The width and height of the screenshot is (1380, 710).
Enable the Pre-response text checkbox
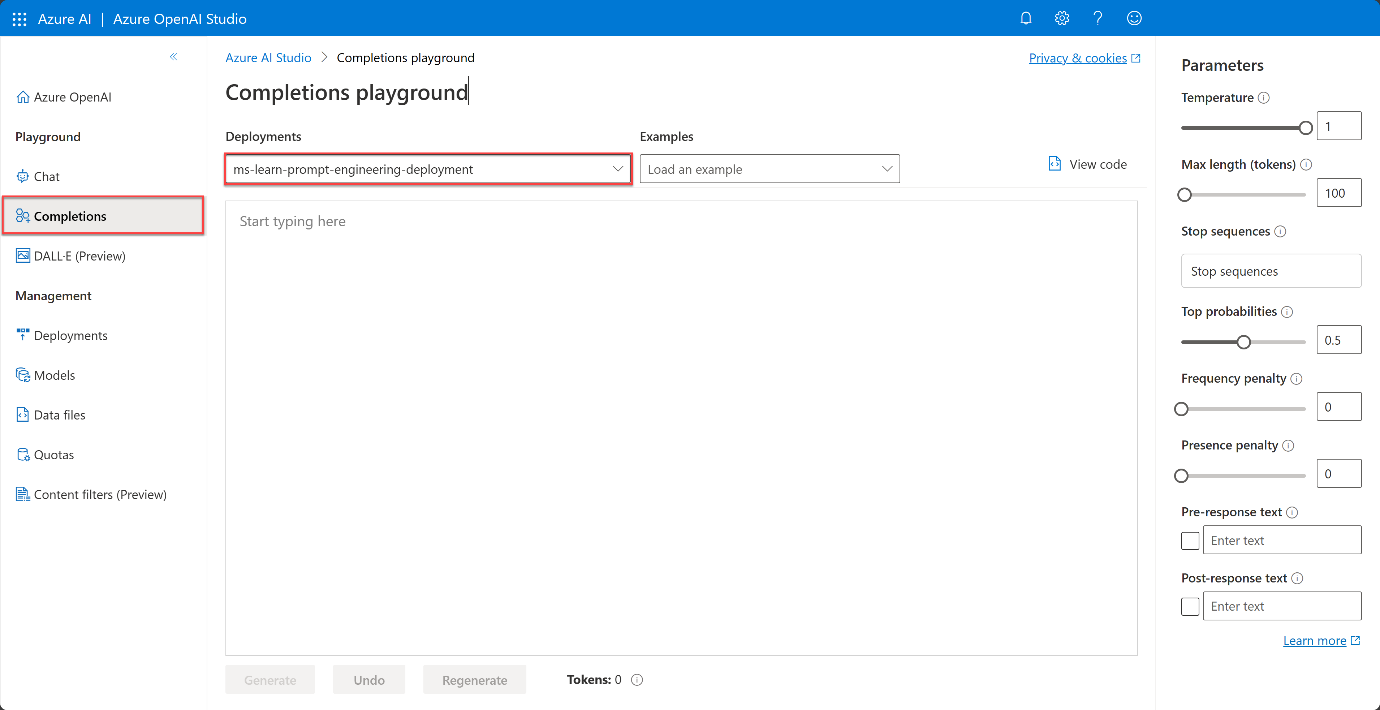coord(1190,541)
